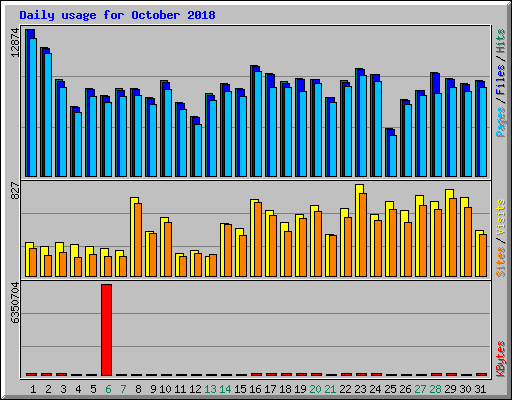Click the 'Visits' legend label
512x400 pixels.
(x=500, y=217)
